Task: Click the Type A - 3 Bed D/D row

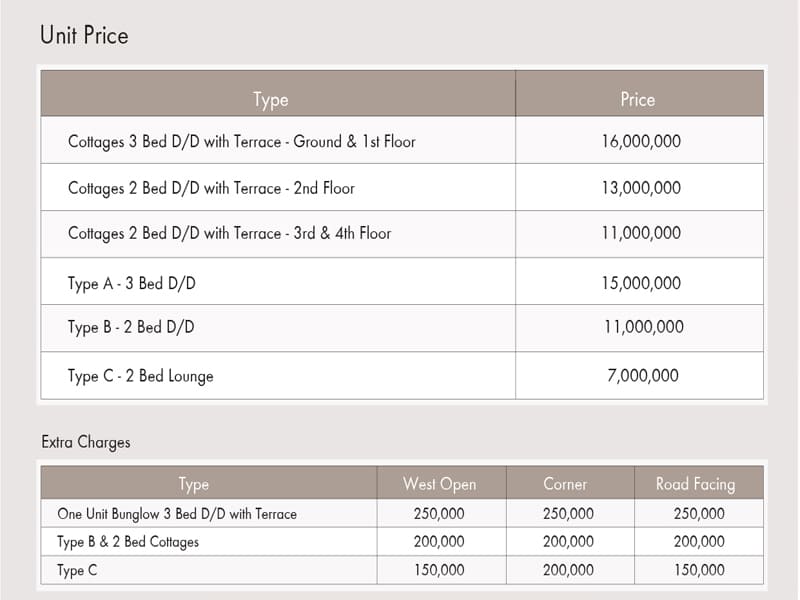Action: click(x=132, y=284)
